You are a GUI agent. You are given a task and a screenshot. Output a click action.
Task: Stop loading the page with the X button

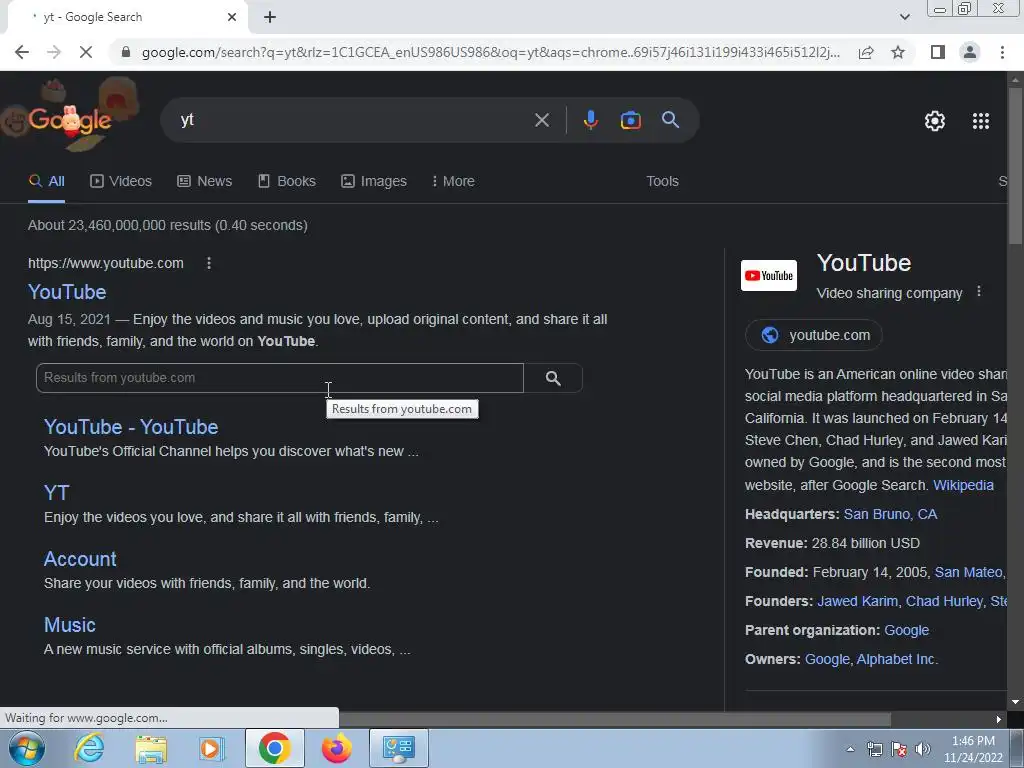tap(86, 52)
